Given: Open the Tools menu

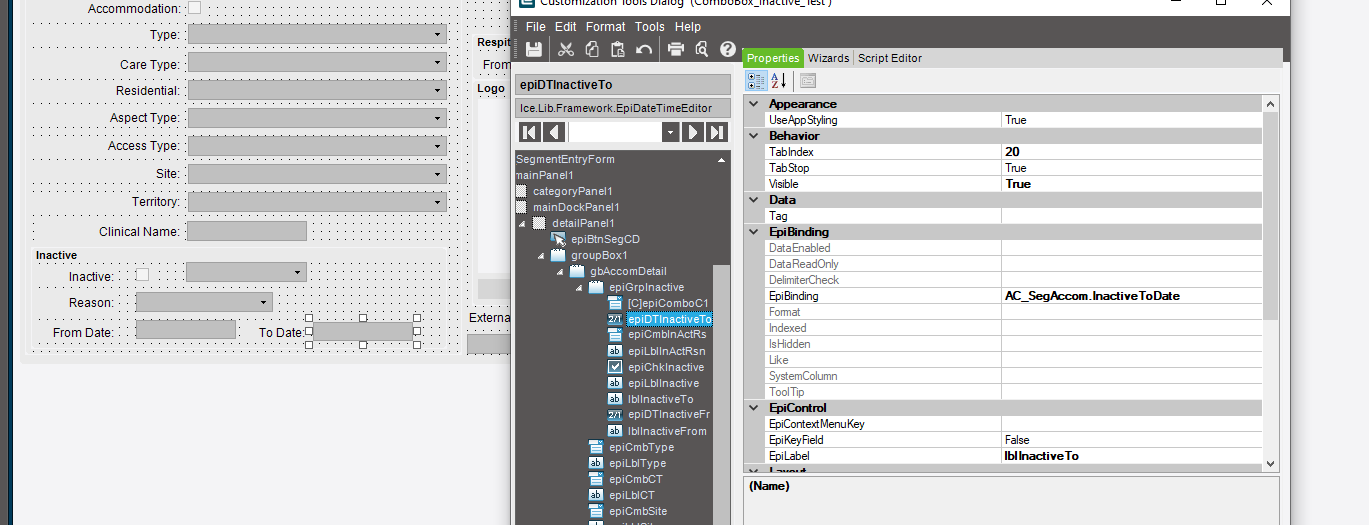Looking at the screenshot, I should click(x=650, y=27).
